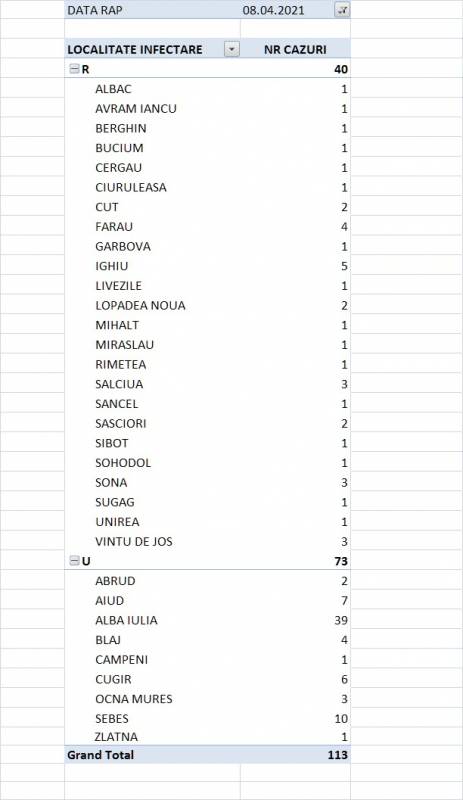The image size is (463, 800).
Task: Open the DATA RAP filter button
Action: (342, 10)
